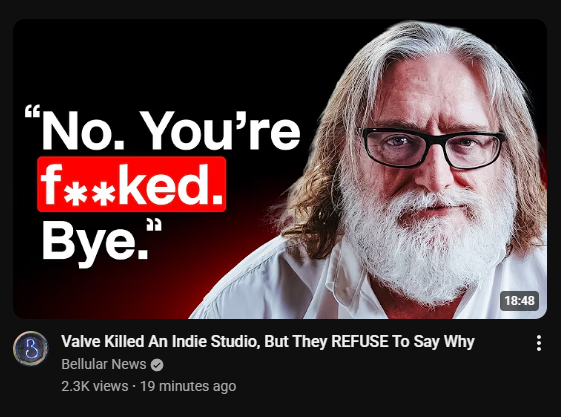The width and height of the screenshot is (561, 417).
Task: Open the three-dot video options menu
Action: (x=538, y=343)
